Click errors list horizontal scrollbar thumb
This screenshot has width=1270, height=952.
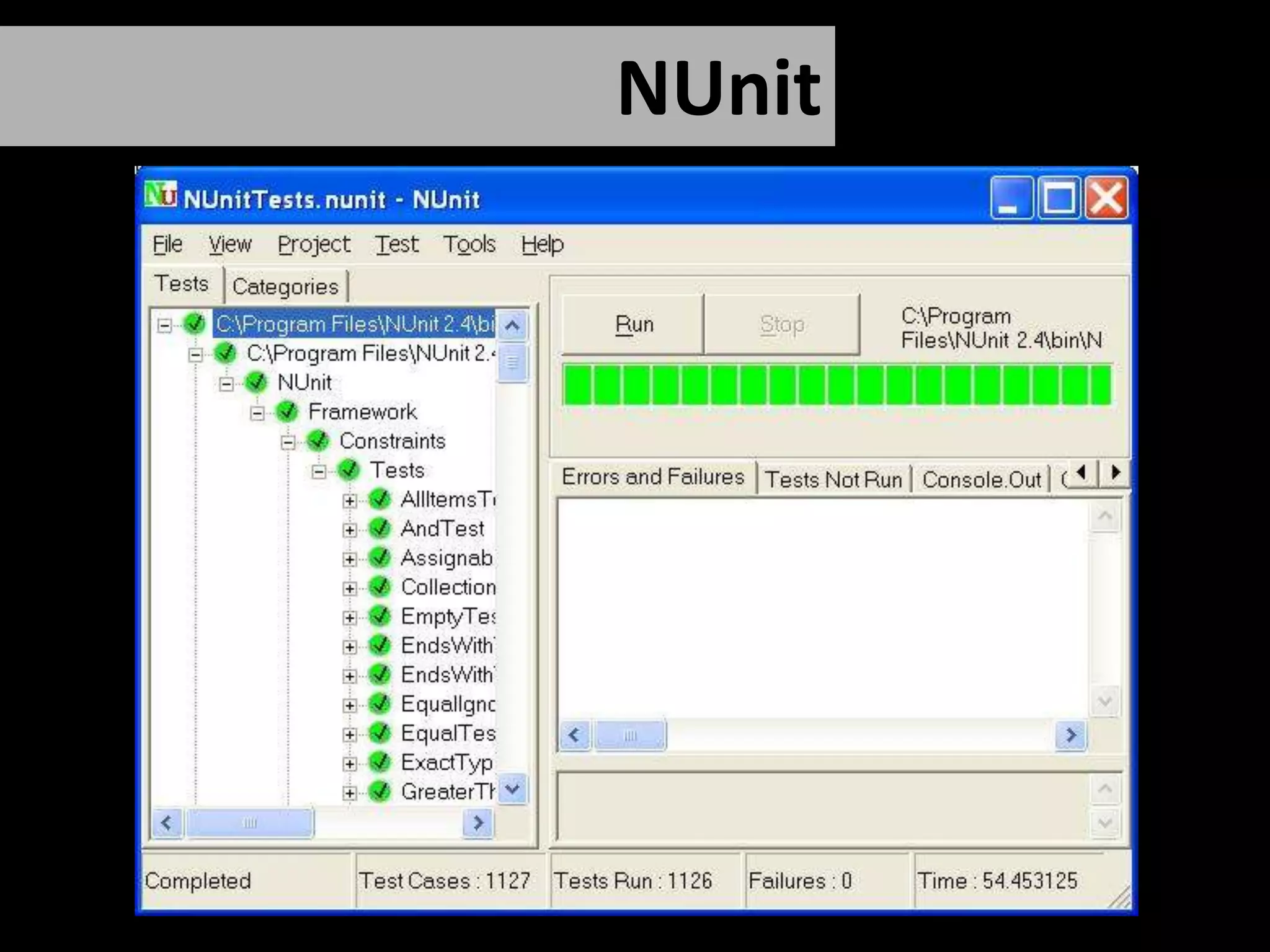tap(630, 736)
